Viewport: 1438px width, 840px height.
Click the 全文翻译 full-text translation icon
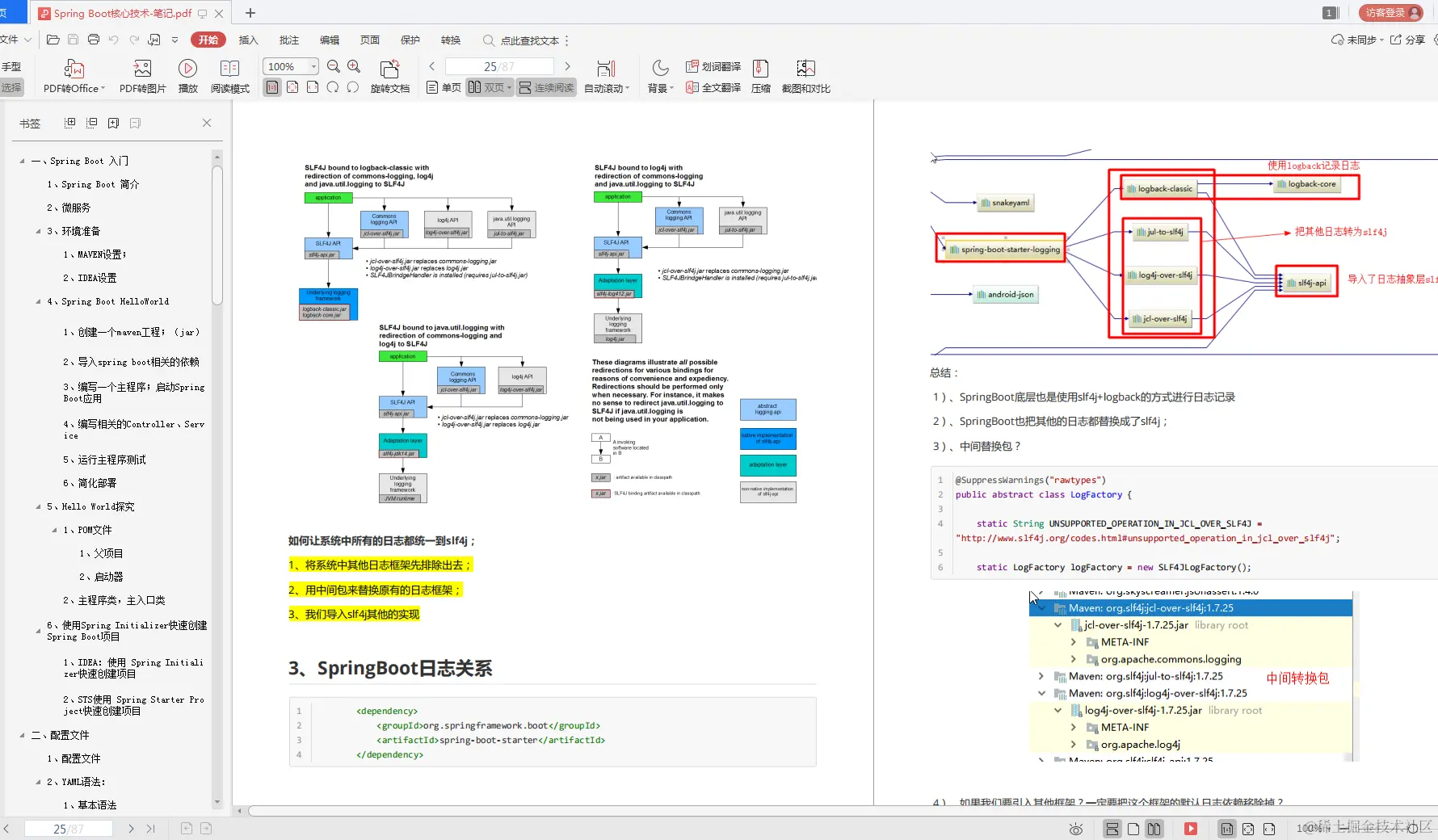pos(712,87)
